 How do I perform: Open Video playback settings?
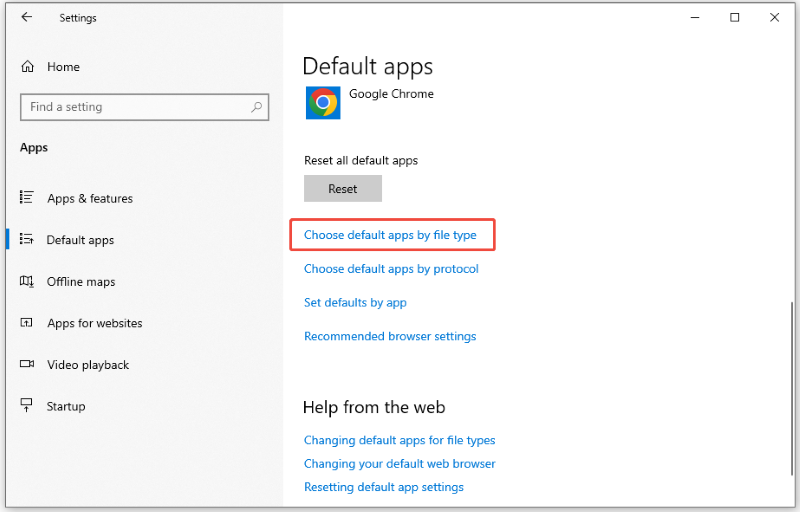click(x=88, y=365)
